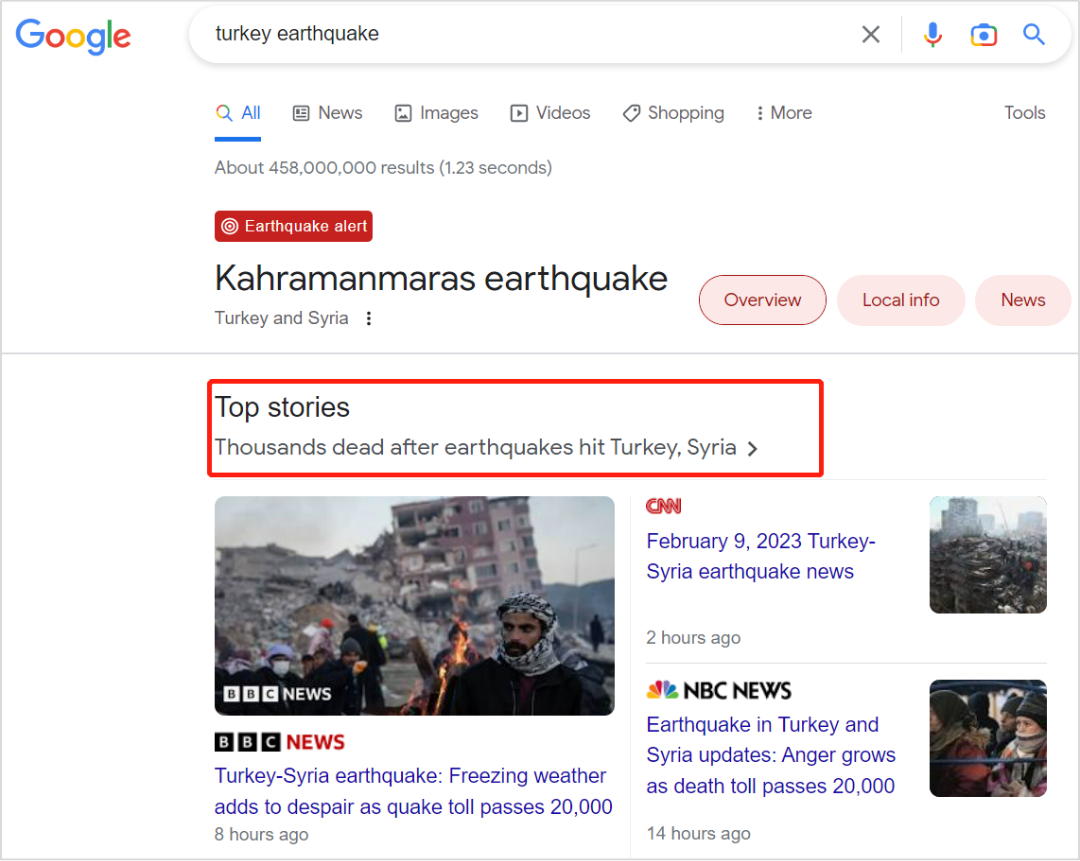Click the CNN logo

click(x=663, y=506)
